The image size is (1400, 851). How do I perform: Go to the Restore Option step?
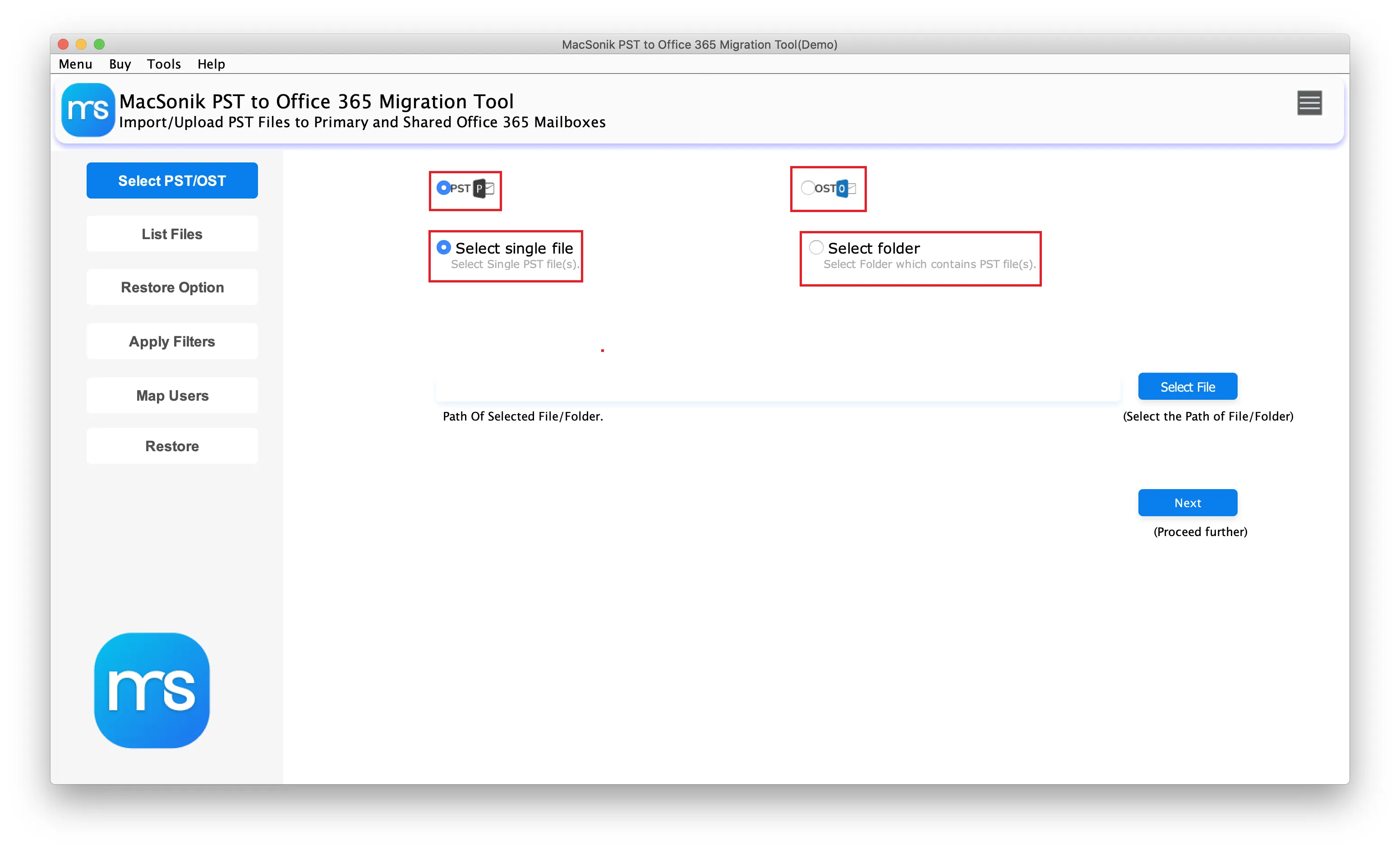coord(172,287)
